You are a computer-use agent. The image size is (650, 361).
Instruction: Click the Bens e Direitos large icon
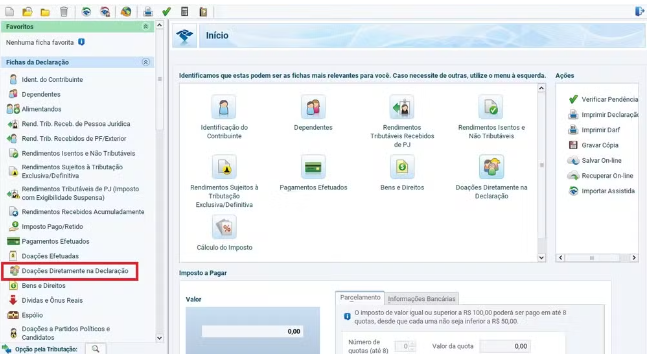[x=402, y=167]
